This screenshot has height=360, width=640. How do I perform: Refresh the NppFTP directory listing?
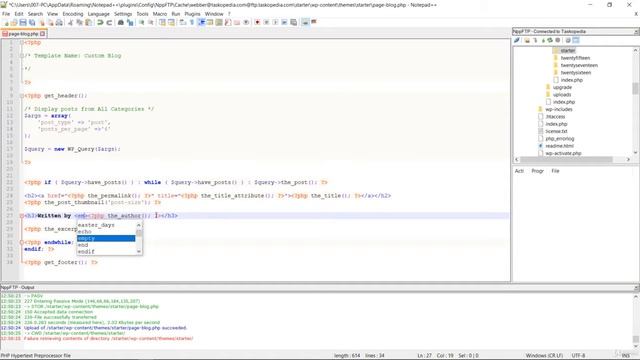coord(550,40)
